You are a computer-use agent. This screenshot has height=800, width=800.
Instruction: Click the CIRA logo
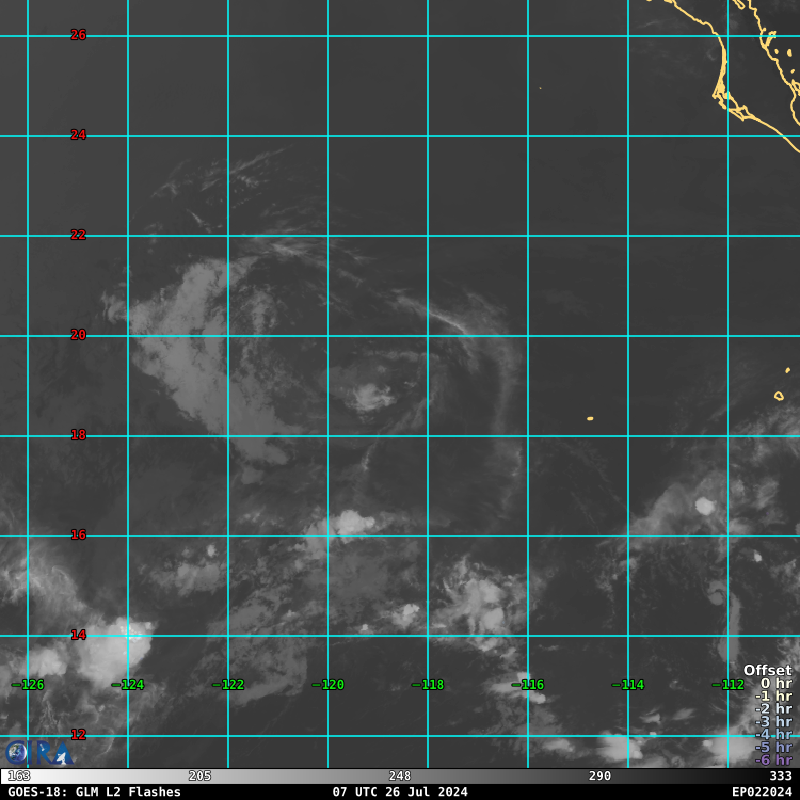click(39, 753)
